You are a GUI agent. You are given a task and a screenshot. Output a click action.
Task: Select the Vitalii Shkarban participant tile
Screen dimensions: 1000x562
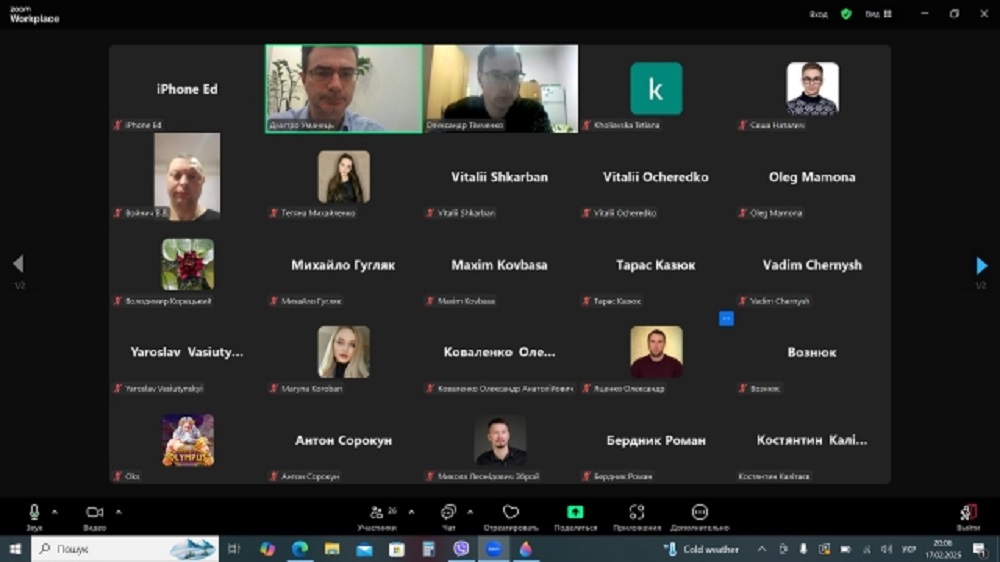(x=499, y=177)
